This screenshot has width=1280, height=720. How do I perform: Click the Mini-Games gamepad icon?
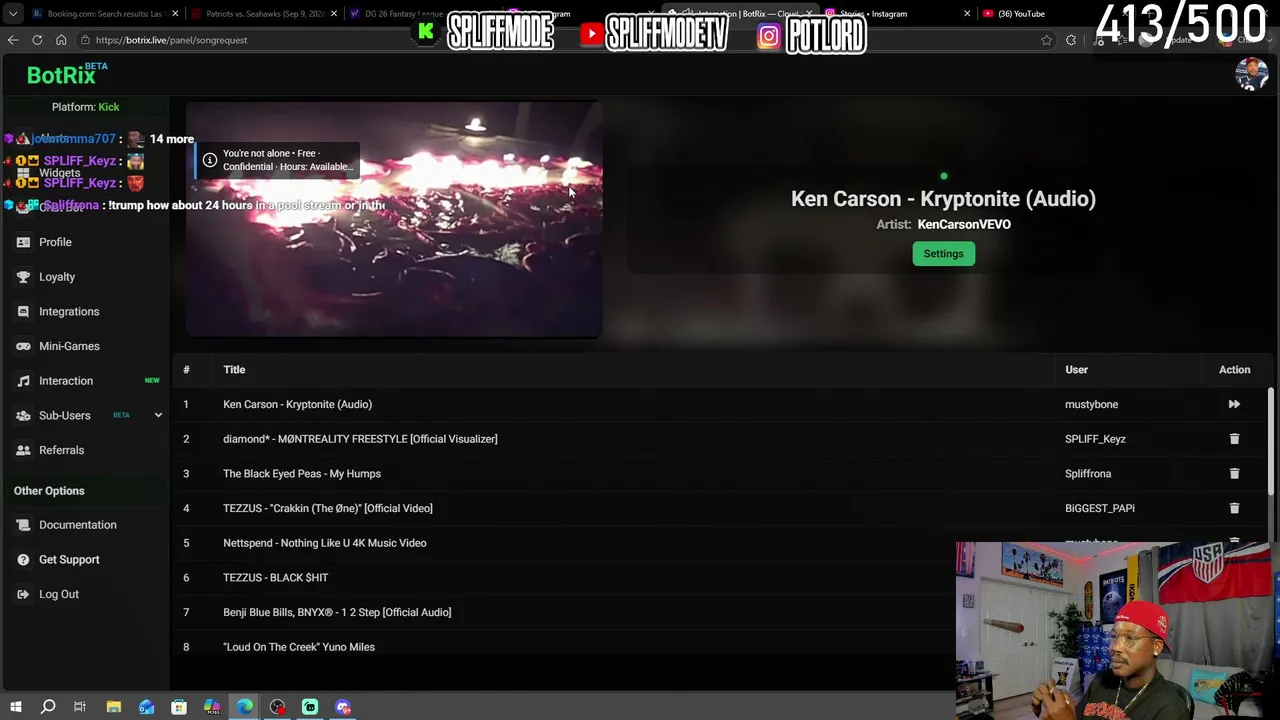click(23, 346)
